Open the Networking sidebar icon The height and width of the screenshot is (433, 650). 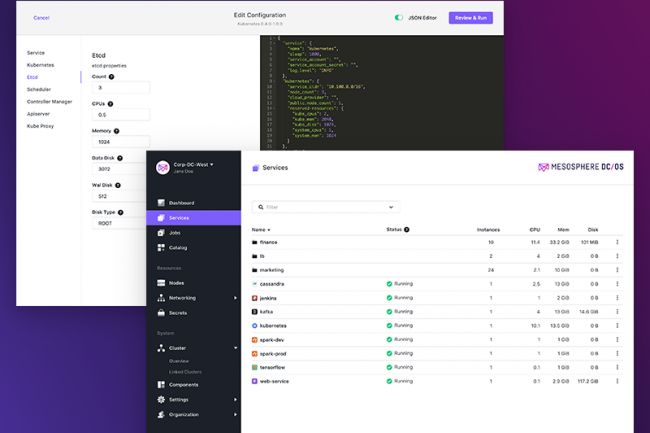[161, 298]
